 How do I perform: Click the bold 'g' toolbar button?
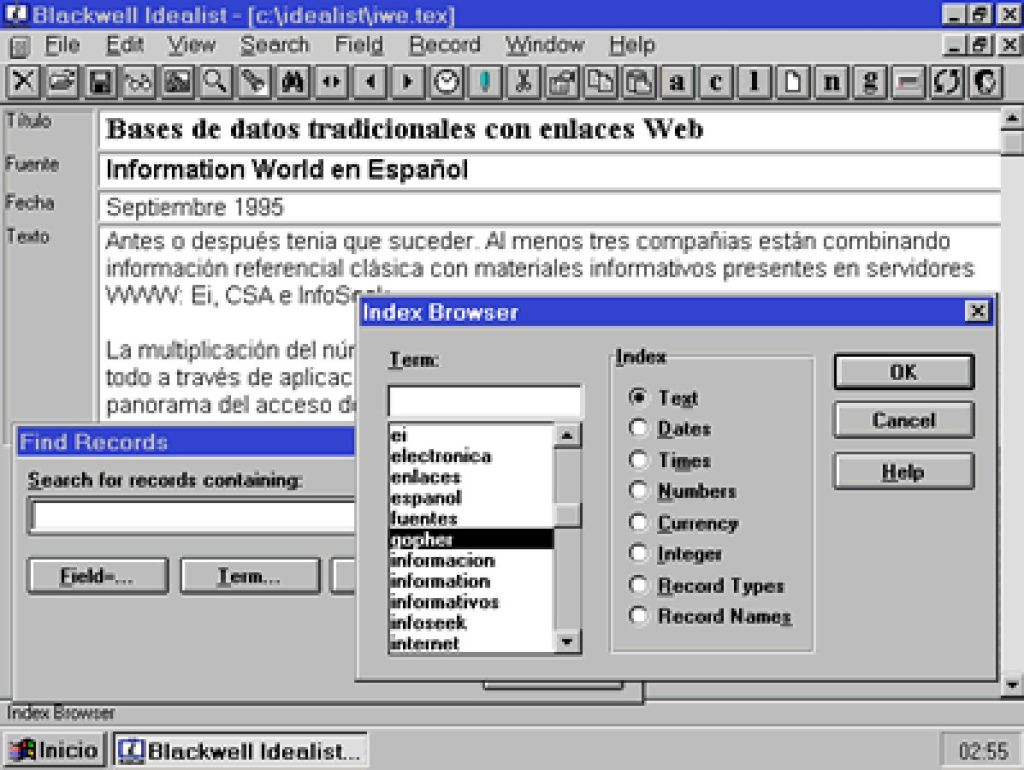point(870,82)
